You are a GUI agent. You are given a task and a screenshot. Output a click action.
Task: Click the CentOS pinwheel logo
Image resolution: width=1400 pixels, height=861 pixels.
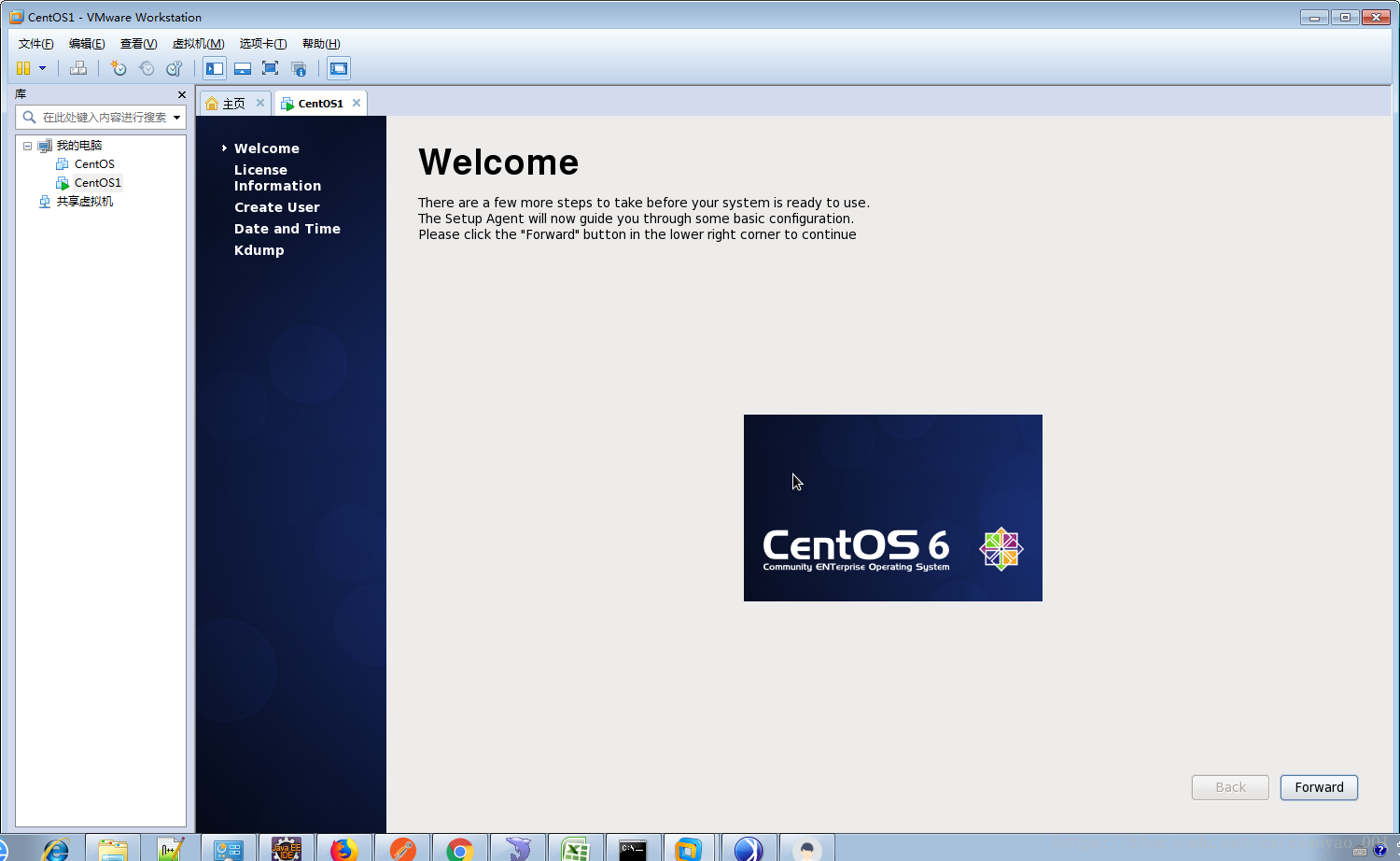[x=1001, y=549]
